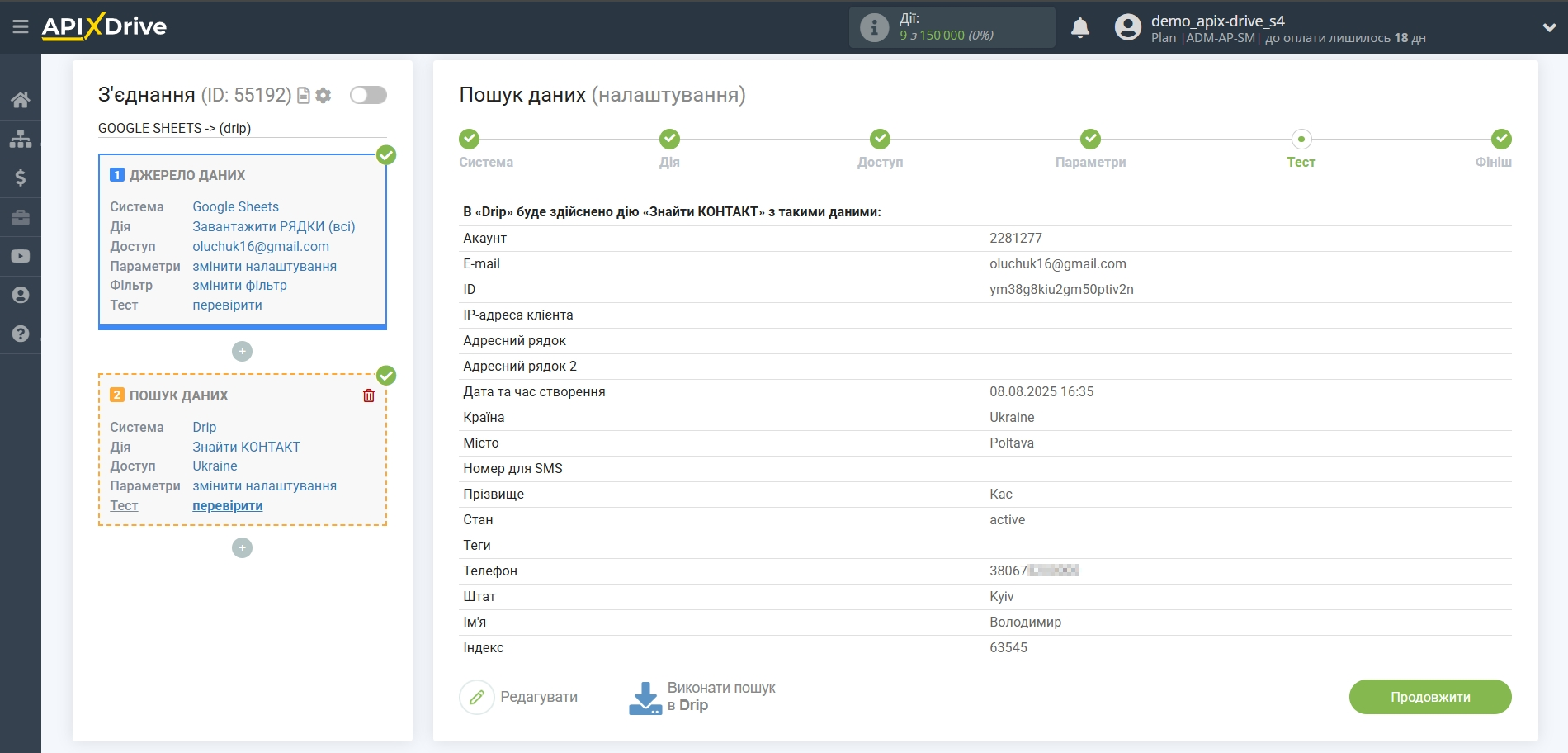Image resolution: width=1568 pixels, height=753 pixels.
Task: Click перевірити in data source block
Action: pyautogui.click(x=227, y=305)
